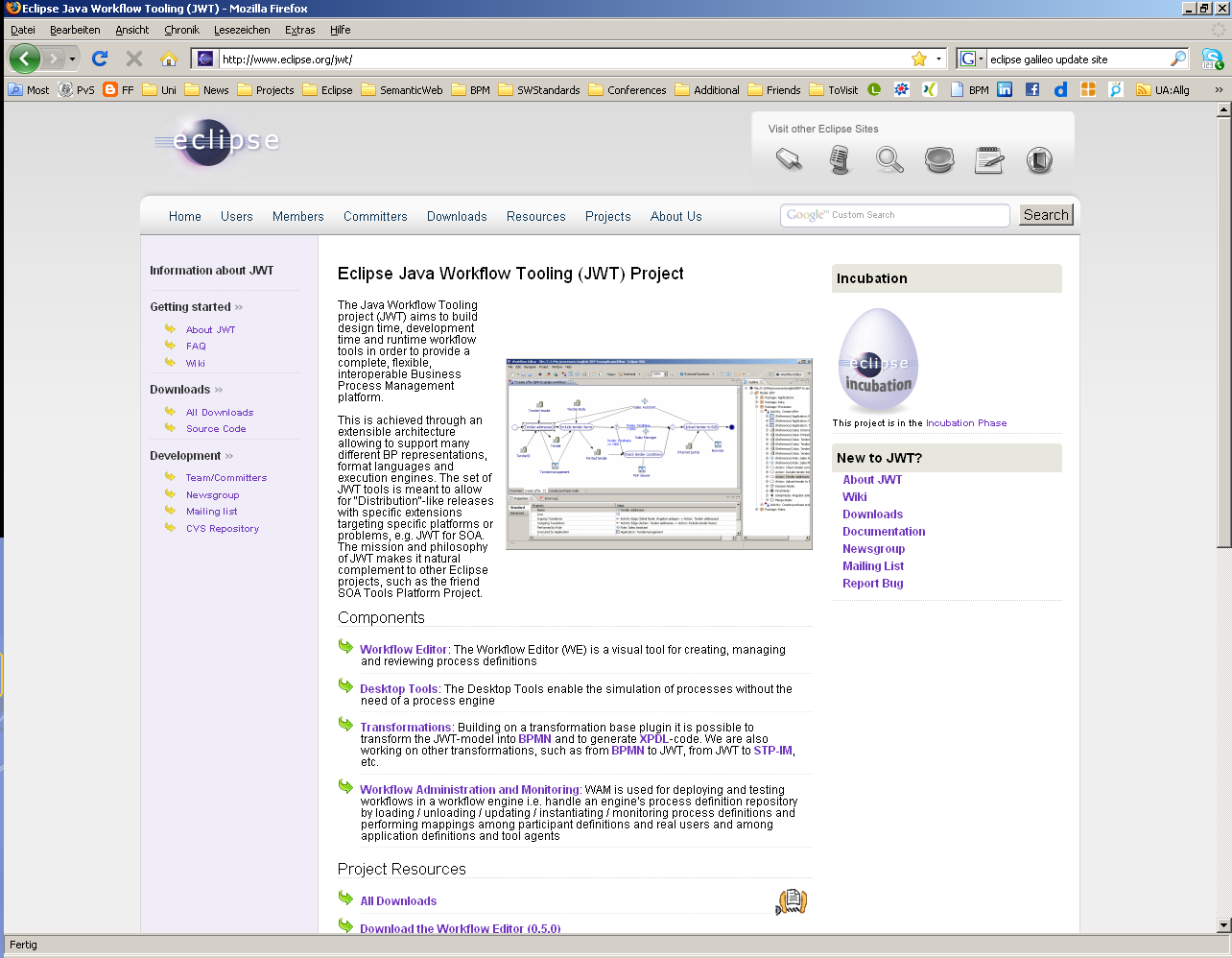
Task: Open the Lesezeichen menu
Action: pyautogui.click(x=242, y=30)
